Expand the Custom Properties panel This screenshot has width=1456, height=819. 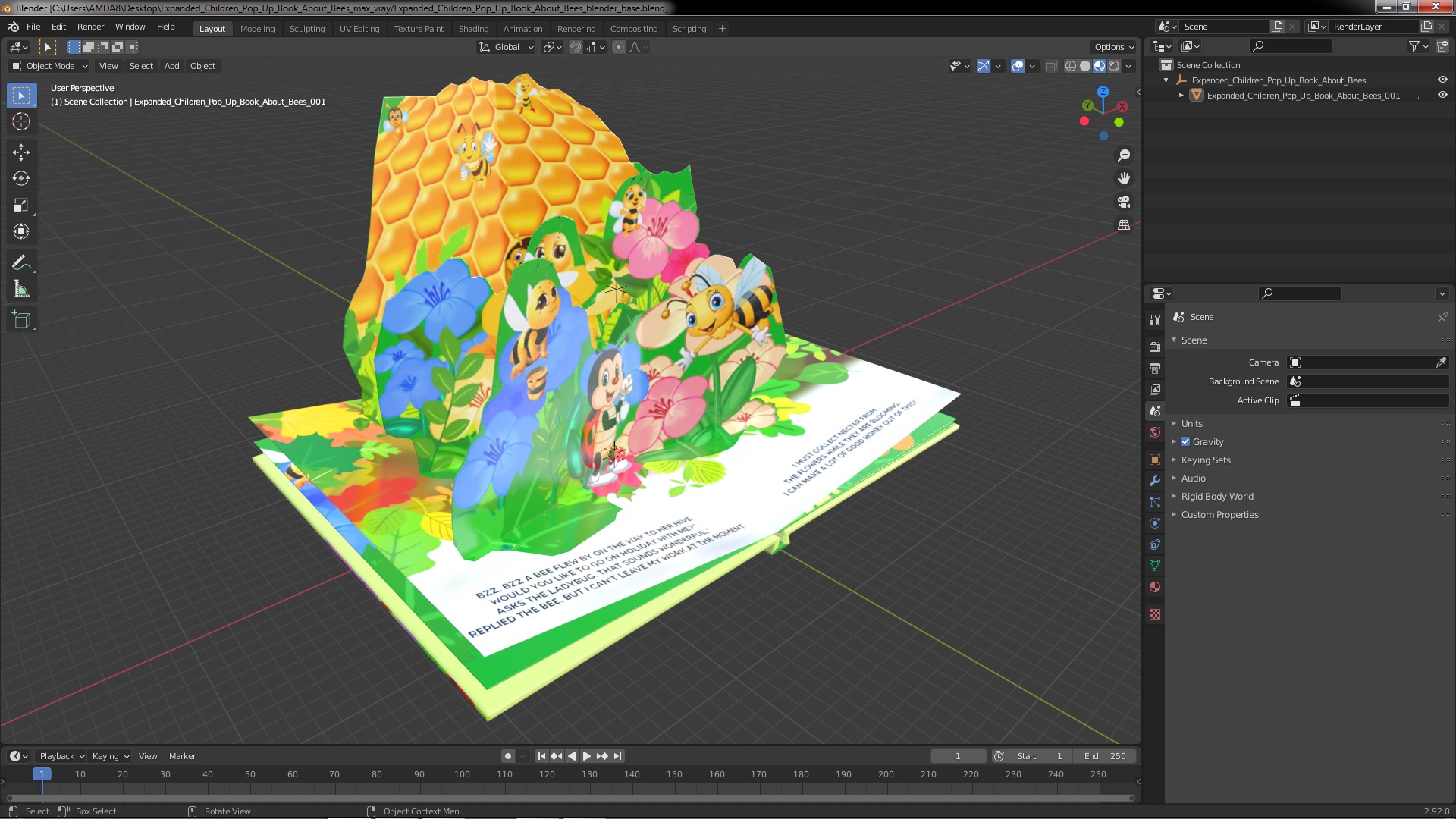pos(1219,514)
